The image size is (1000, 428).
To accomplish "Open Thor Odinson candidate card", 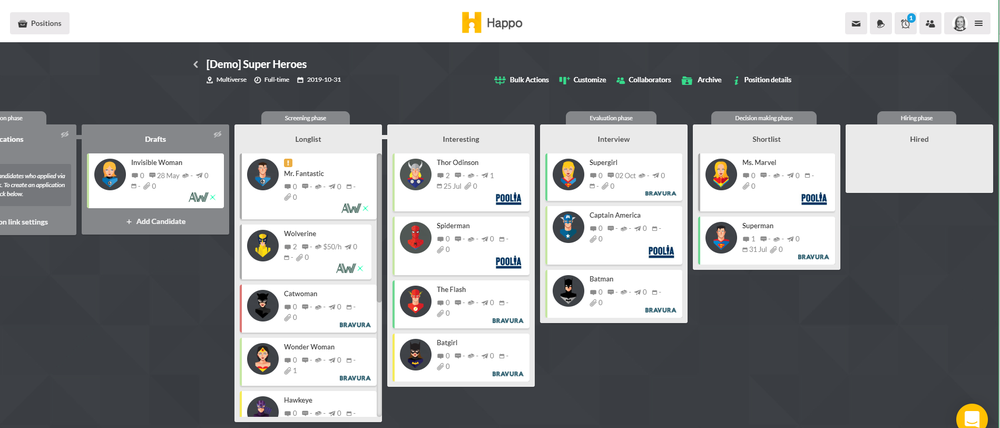I will (462, 181).
